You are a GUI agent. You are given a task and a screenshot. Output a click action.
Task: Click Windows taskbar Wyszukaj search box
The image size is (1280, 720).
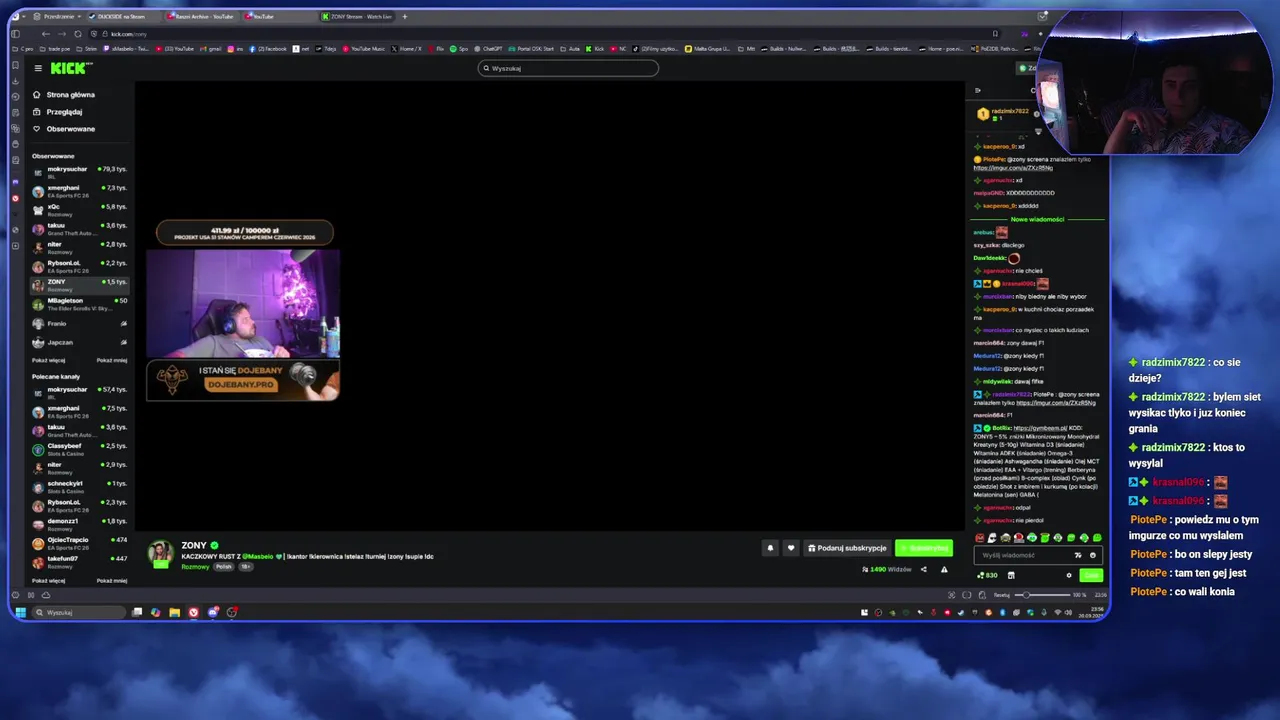click(80, 612)
